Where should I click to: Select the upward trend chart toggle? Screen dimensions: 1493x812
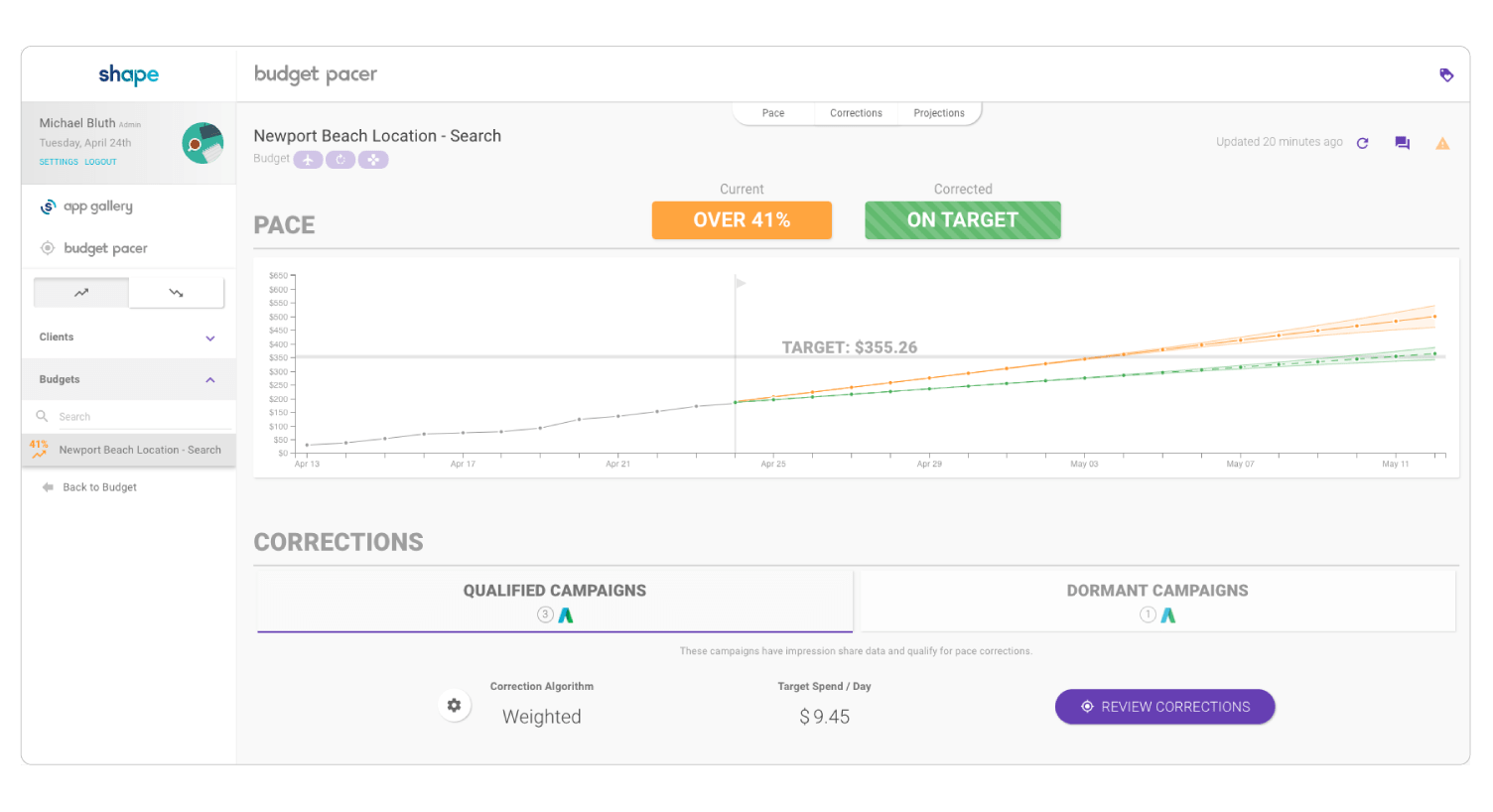(80, 291)
